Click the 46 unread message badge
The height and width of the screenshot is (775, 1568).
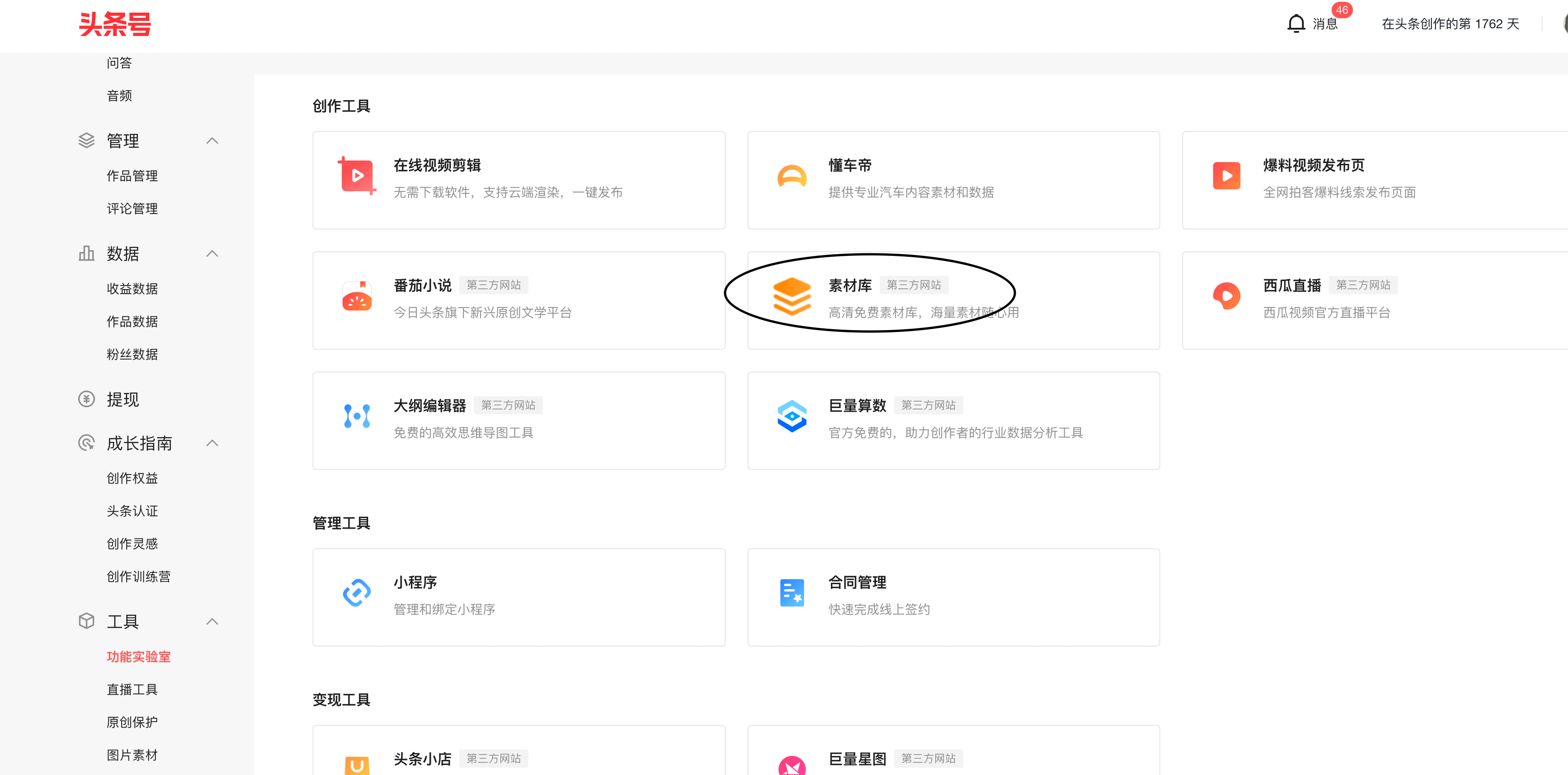pos(1342,10)
